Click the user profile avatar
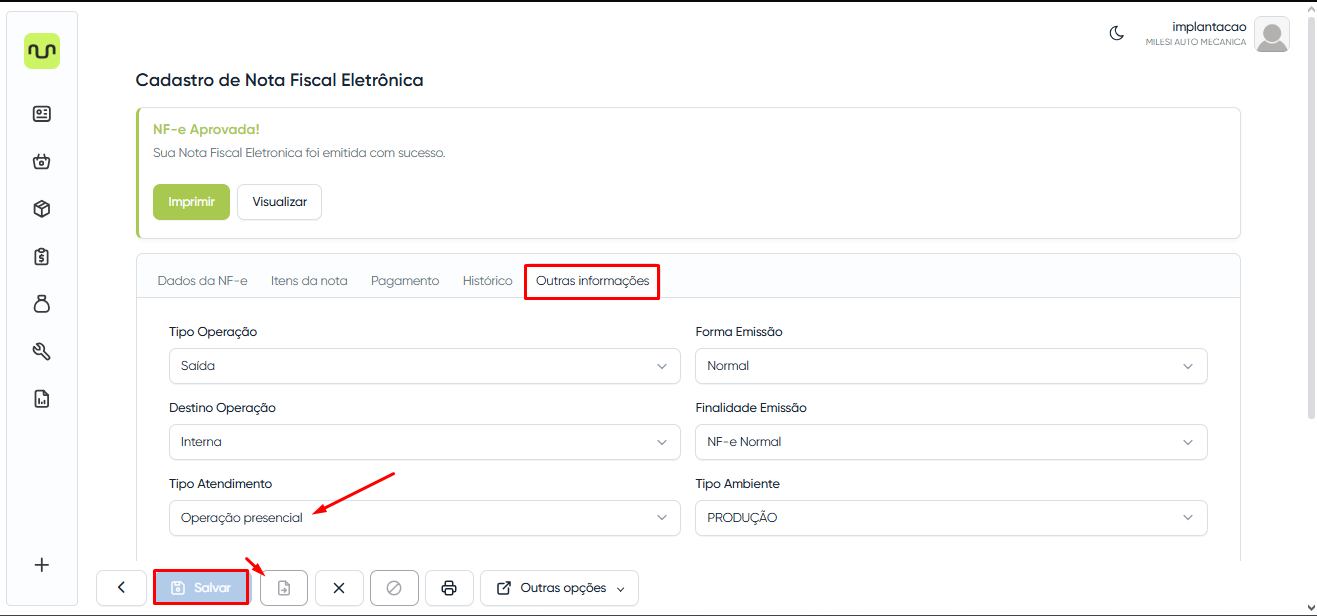Image resolution: width=1317 pixels, height=616 pixels. [1271, 35]
